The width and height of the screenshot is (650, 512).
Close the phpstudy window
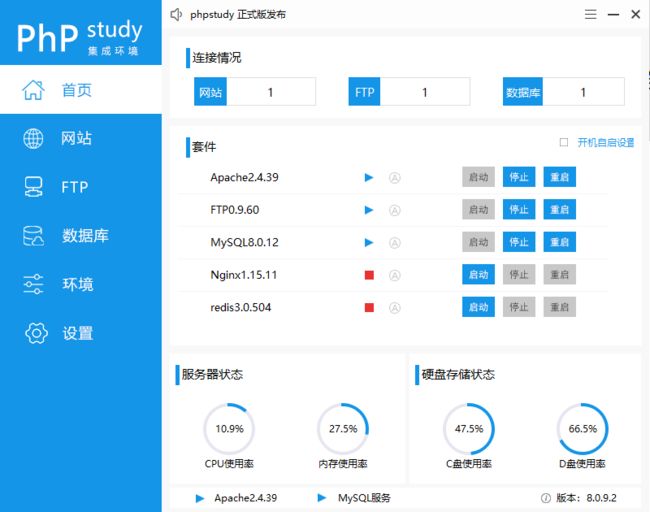635,15
